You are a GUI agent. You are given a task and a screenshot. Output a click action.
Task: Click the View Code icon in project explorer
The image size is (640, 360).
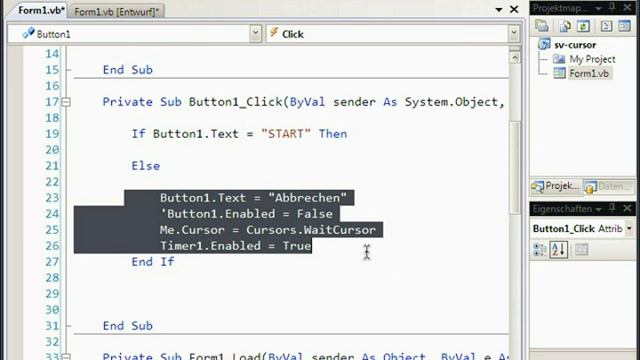tap(606, 26)
